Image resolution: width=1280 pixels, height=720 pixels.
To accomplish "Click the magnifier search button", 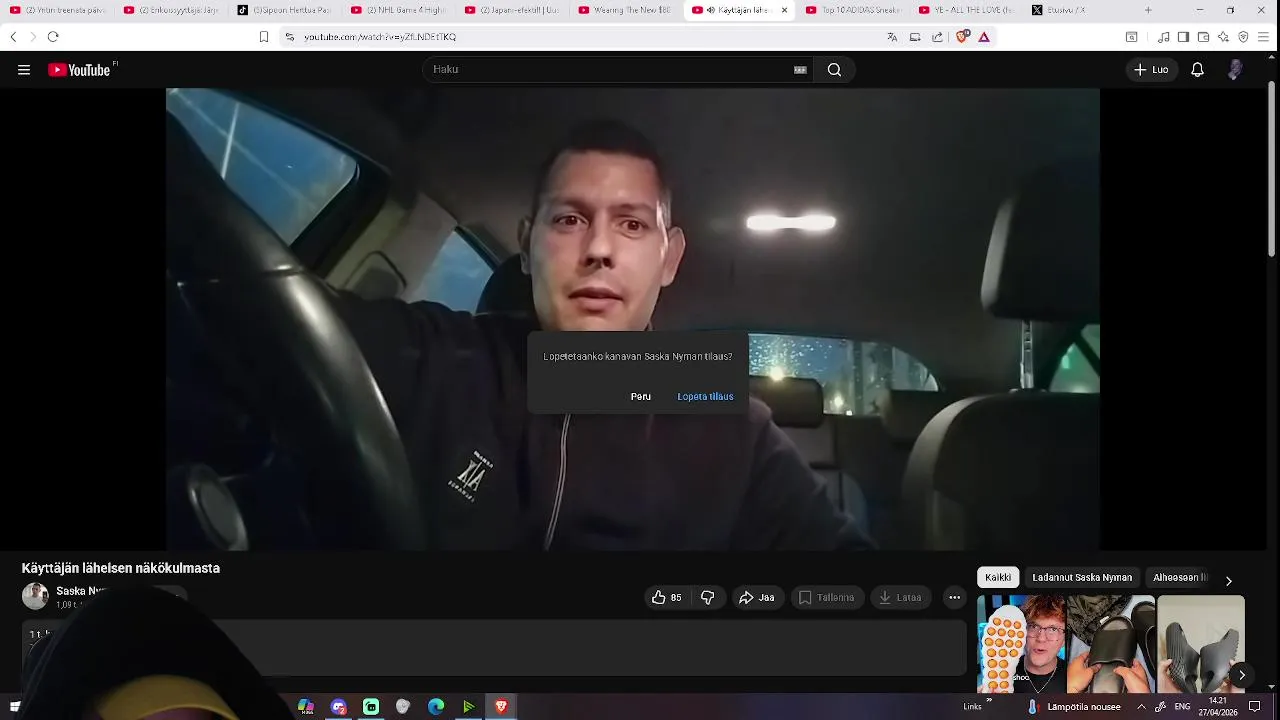I will 834,70.
